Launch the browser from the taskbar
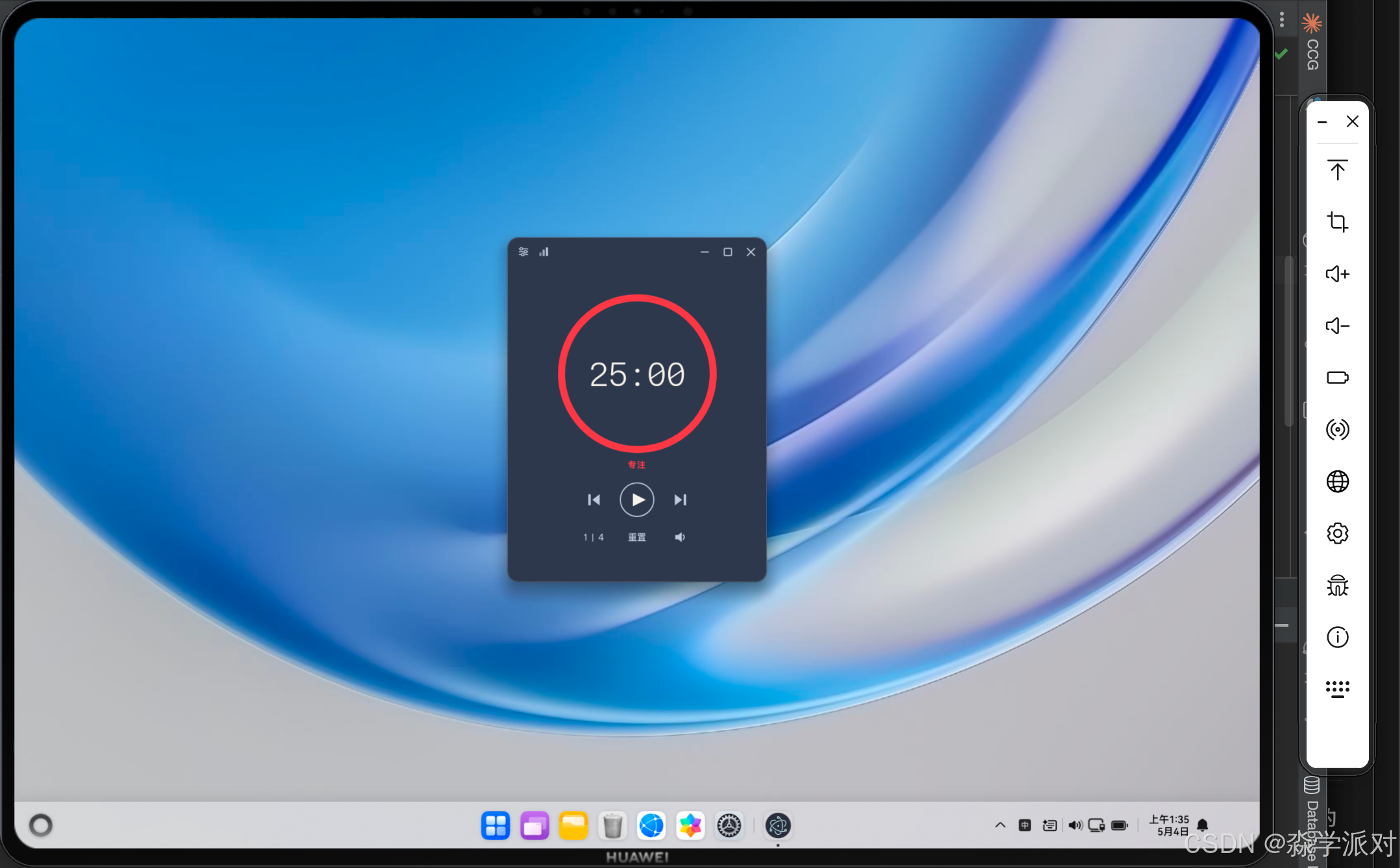 tap(651, 826)
